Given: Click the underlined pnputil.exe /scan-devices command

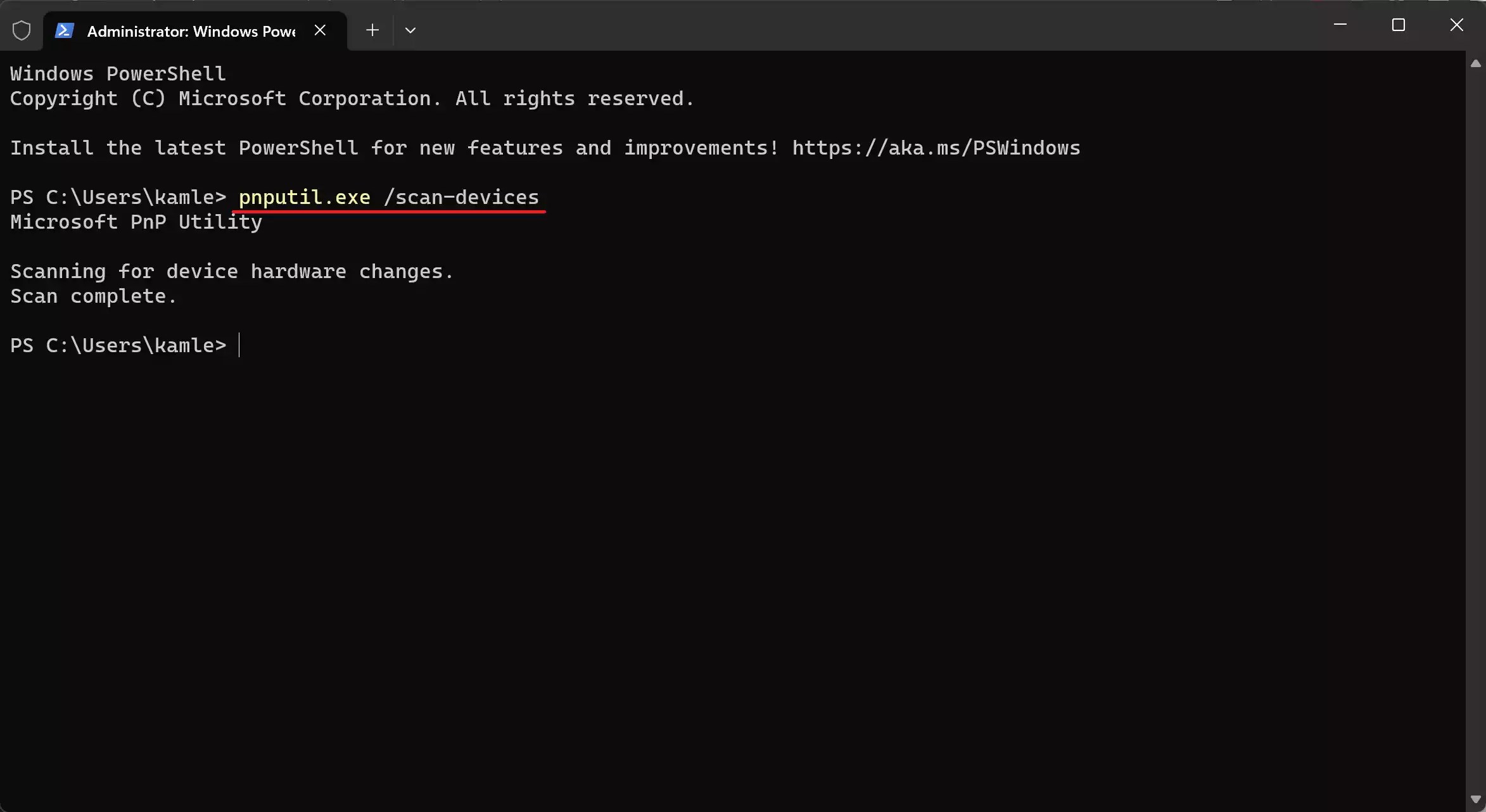Looking at the screenshot, I should tap(389, 197).
